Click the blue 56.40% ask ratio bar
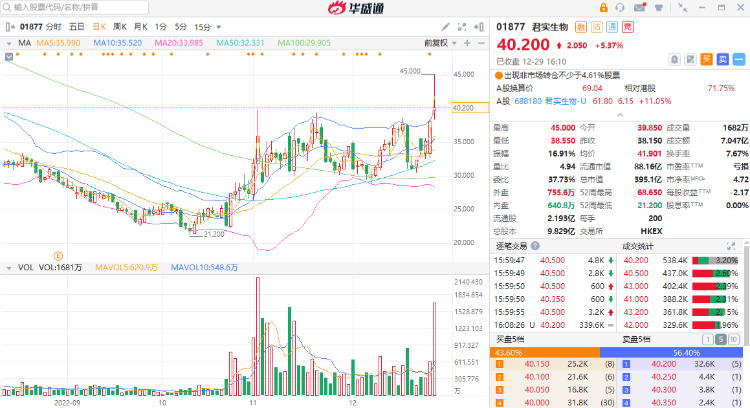 672,353
